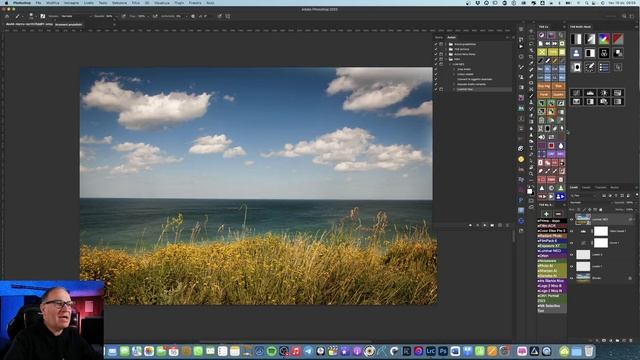Click the play button at Actions panel bottom

pyautogui.click(x=485, y=225)
